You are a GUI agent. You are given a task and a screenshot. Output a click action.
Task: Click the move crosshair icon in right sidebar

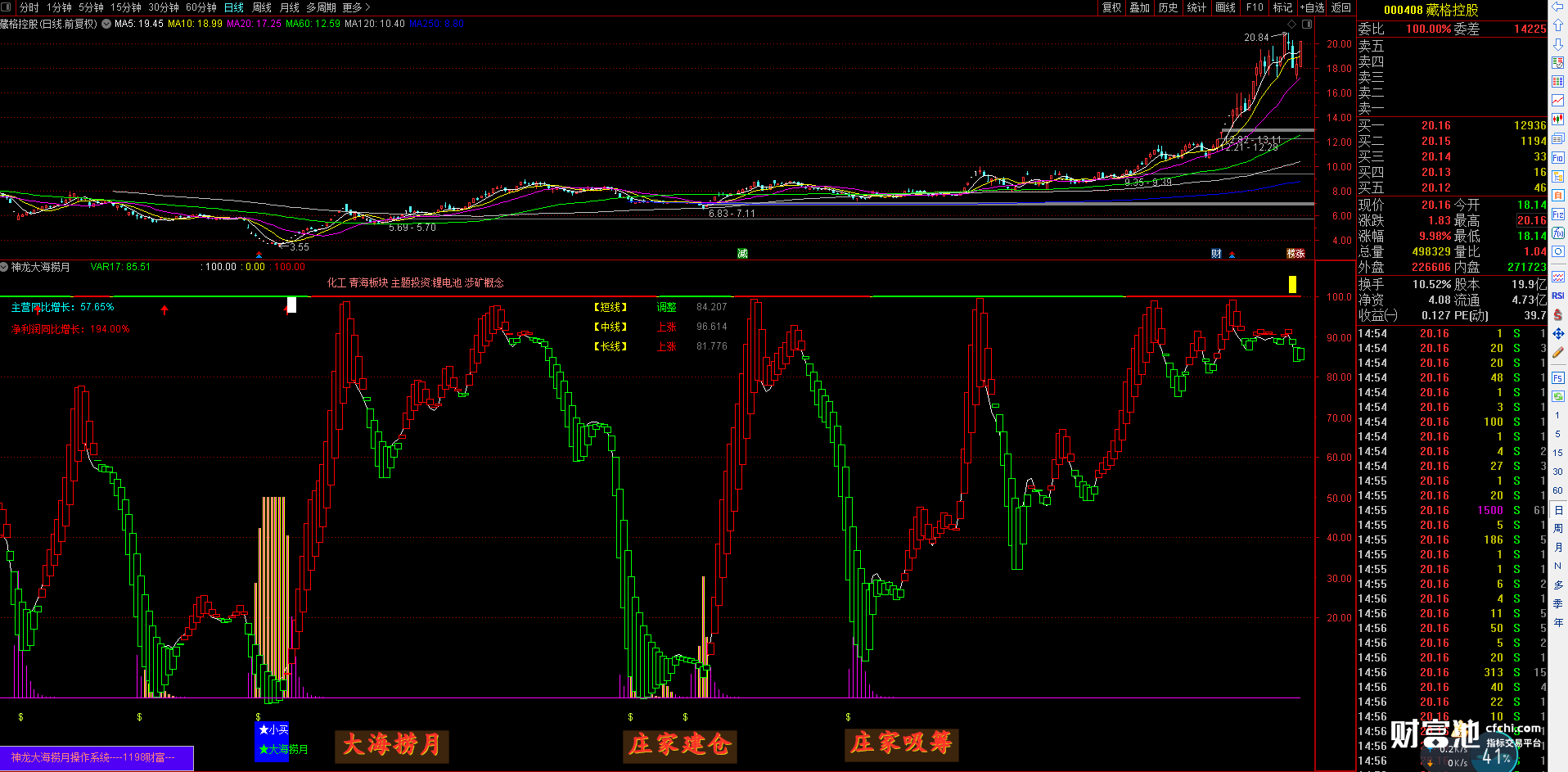(x=1557, y=333)
